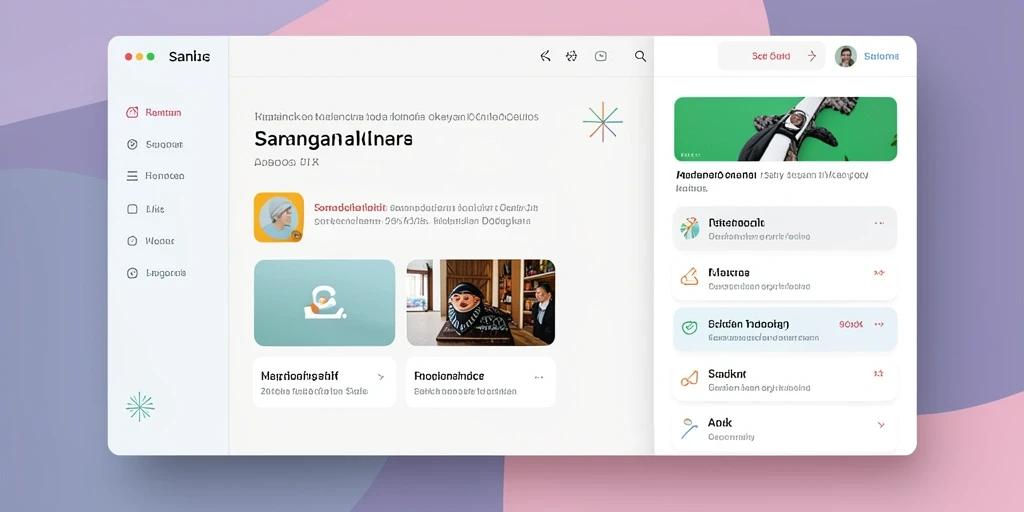Open the more options dots on Fnocionalndce card
This screenshot has width=1024, height=512.
coord(539,377)
